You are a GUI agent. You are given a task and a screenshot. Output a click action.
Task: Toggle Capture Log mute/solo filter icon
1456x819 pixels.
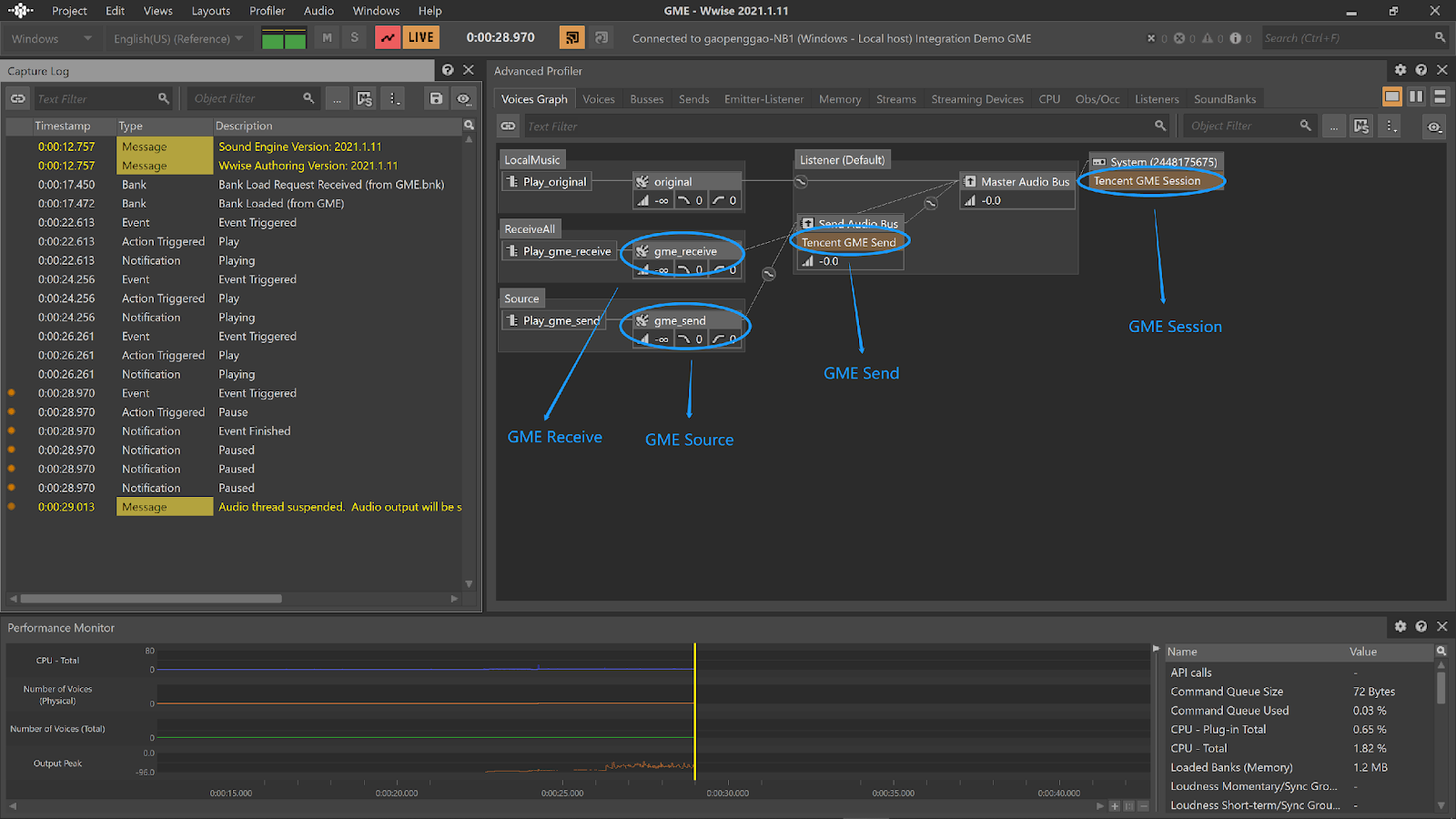tap(365, 98)
